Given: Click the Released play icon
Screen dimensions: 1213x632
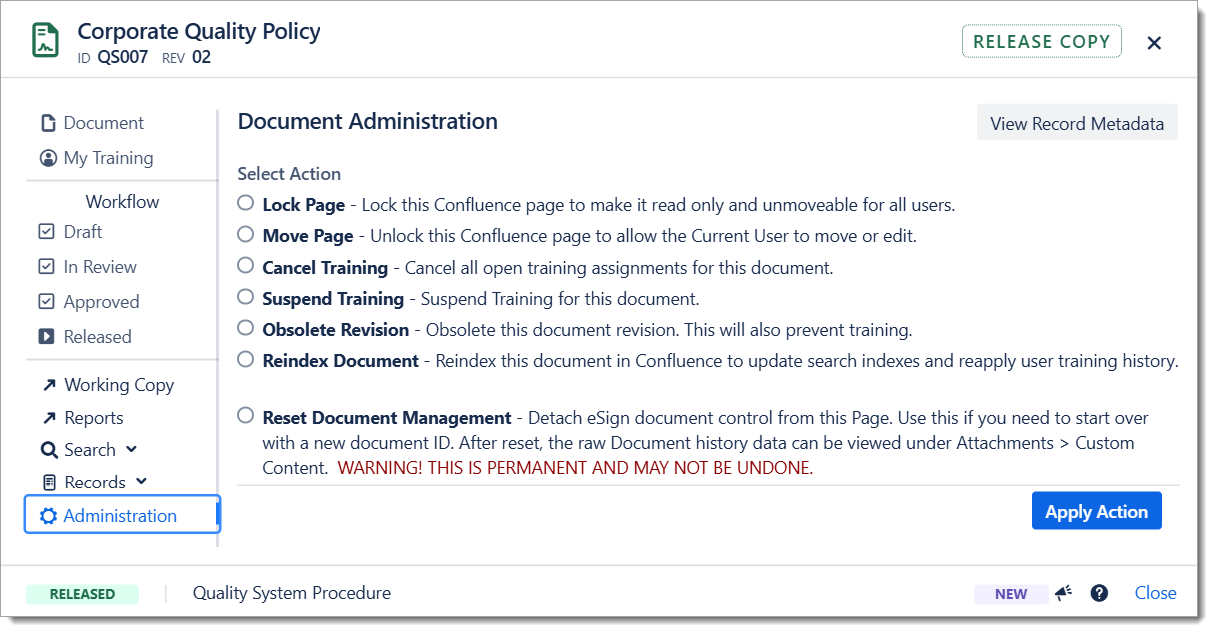Looking at the screenshot, I should (46, 337).
